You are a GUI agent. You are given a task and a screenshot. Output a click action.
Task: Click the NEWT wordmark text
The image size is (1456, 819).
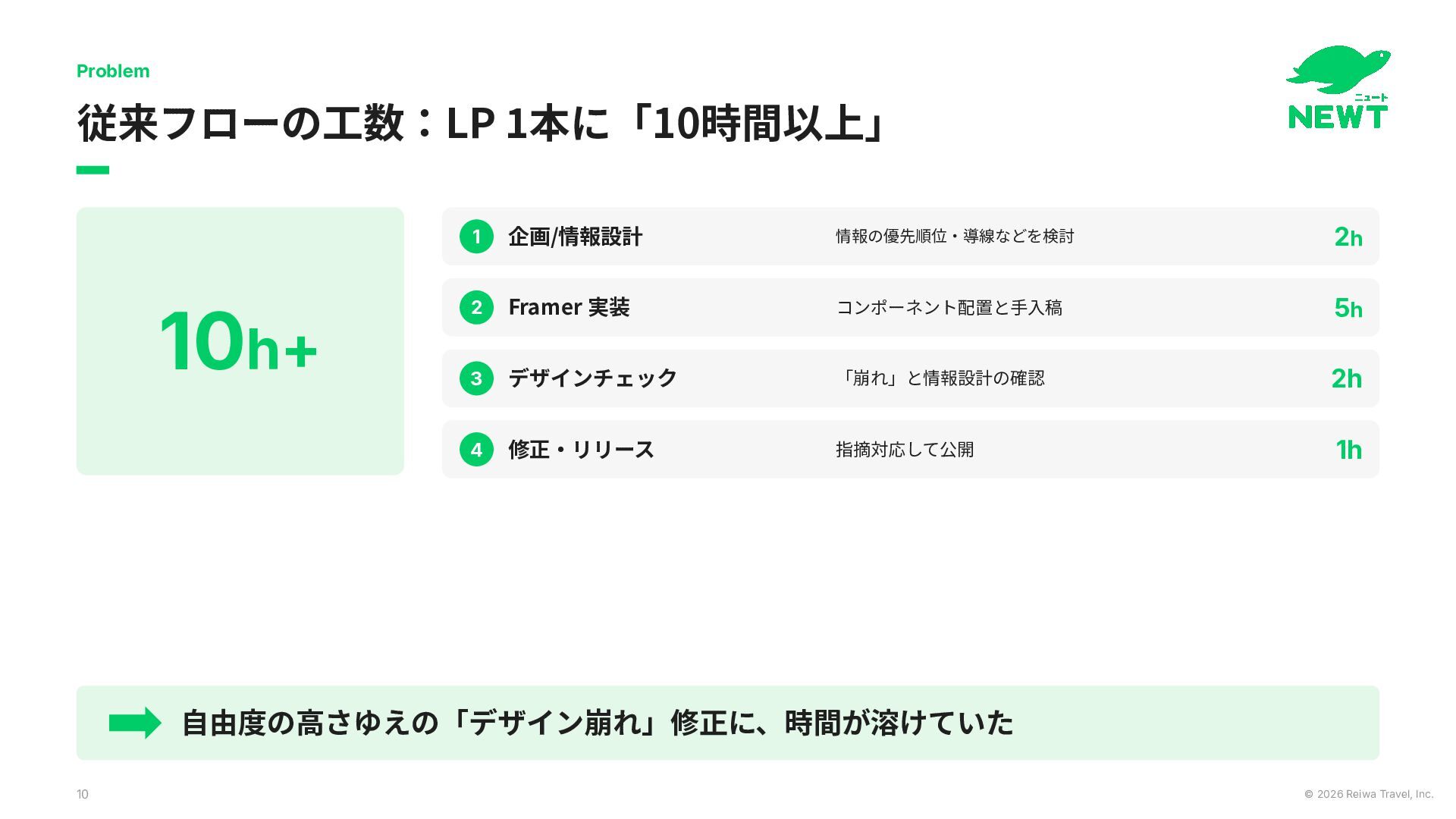coord(1338,116)
